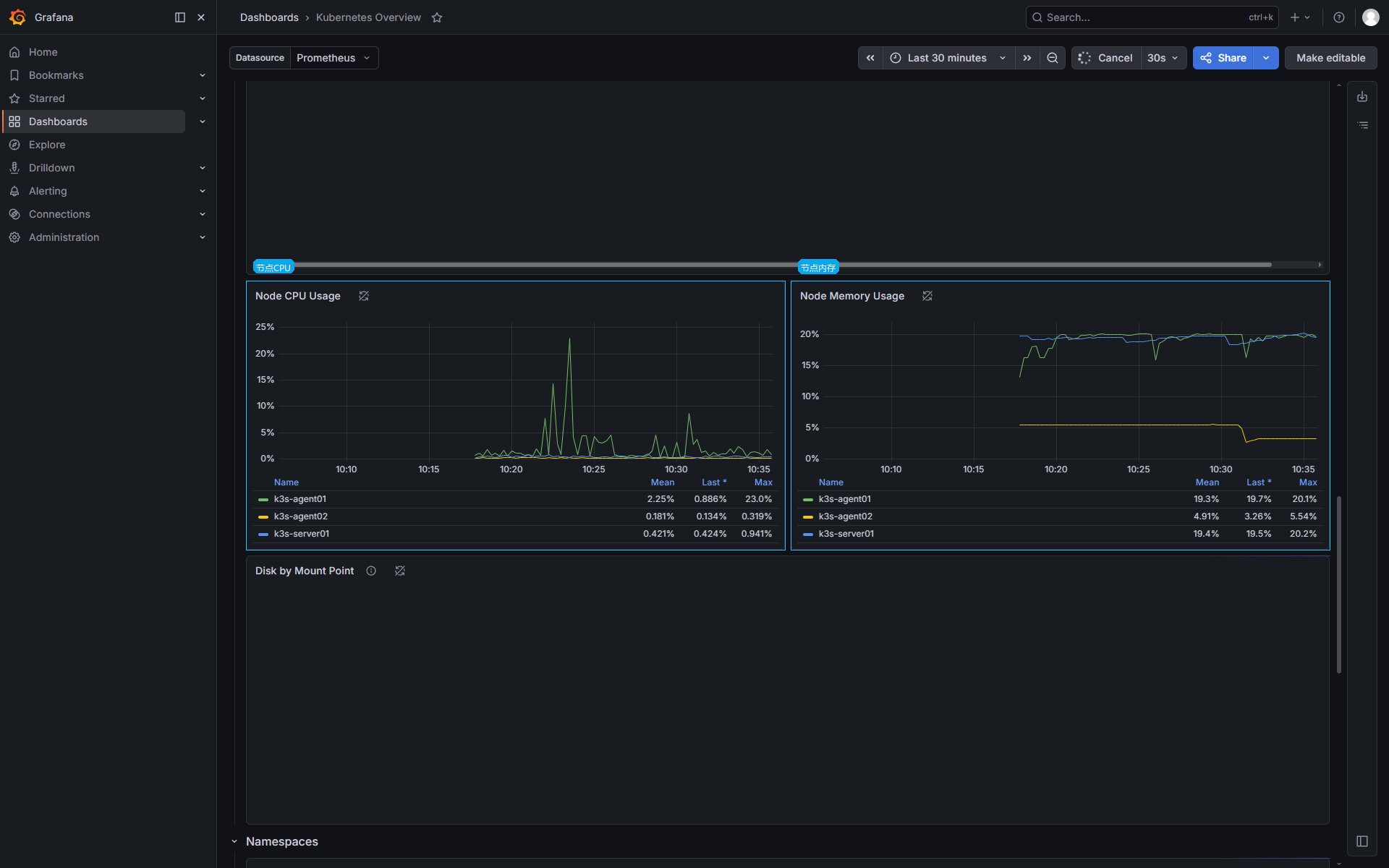Focus the Search input field

tap(1152, 17)
